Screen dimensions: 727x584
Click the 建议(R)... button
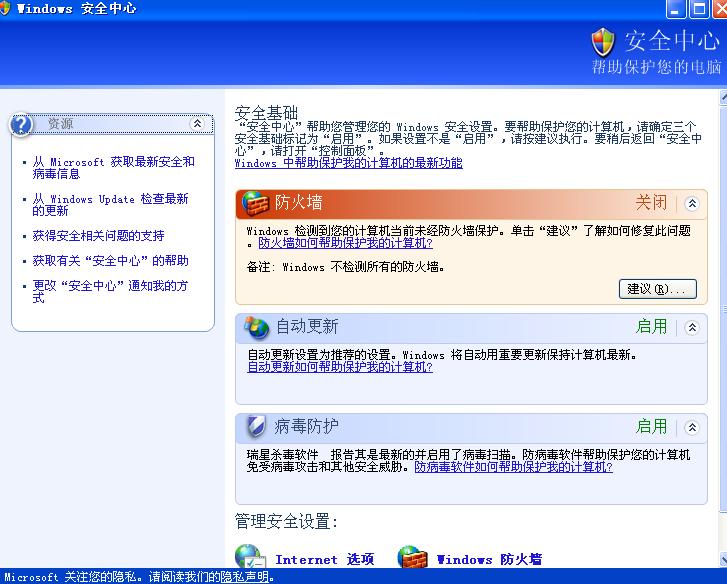658,289
